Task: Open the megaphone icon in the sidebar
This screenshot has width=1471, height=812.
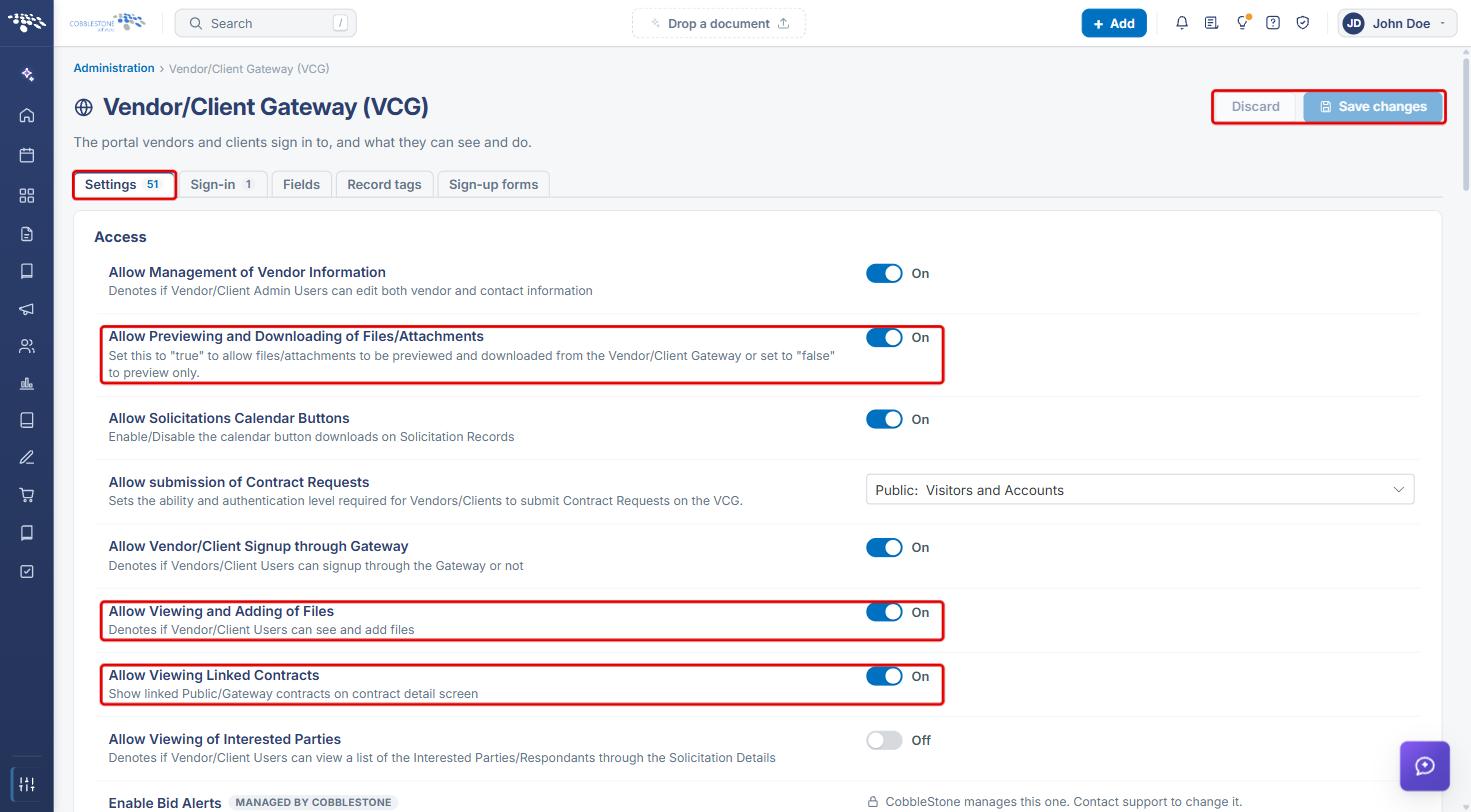Action: click(x=27, y=309)
